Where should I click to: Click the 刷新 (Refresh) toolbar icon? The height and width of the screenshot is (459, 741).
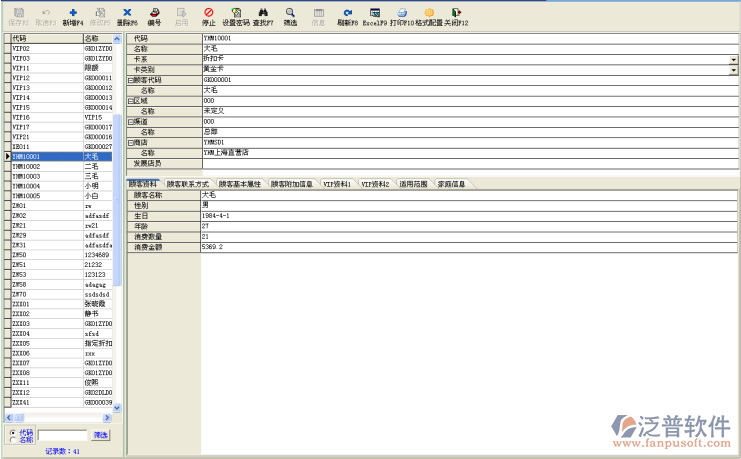(x=346, y=13)
